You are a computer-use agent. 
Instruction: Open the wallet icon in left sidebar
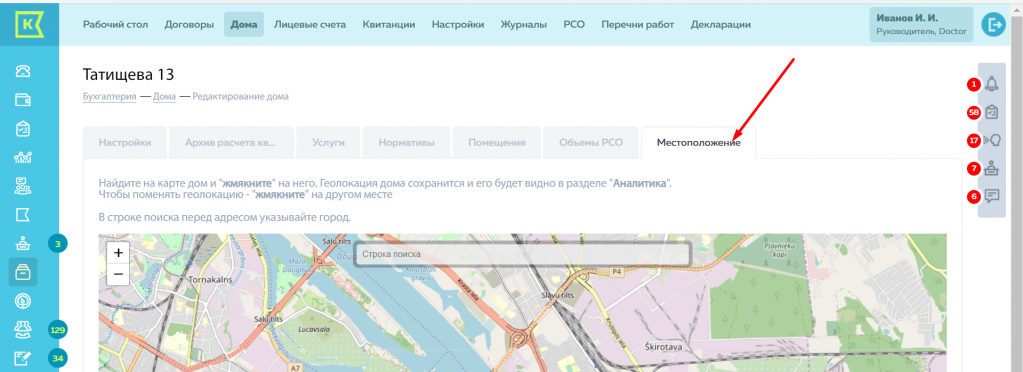point(23,100)
